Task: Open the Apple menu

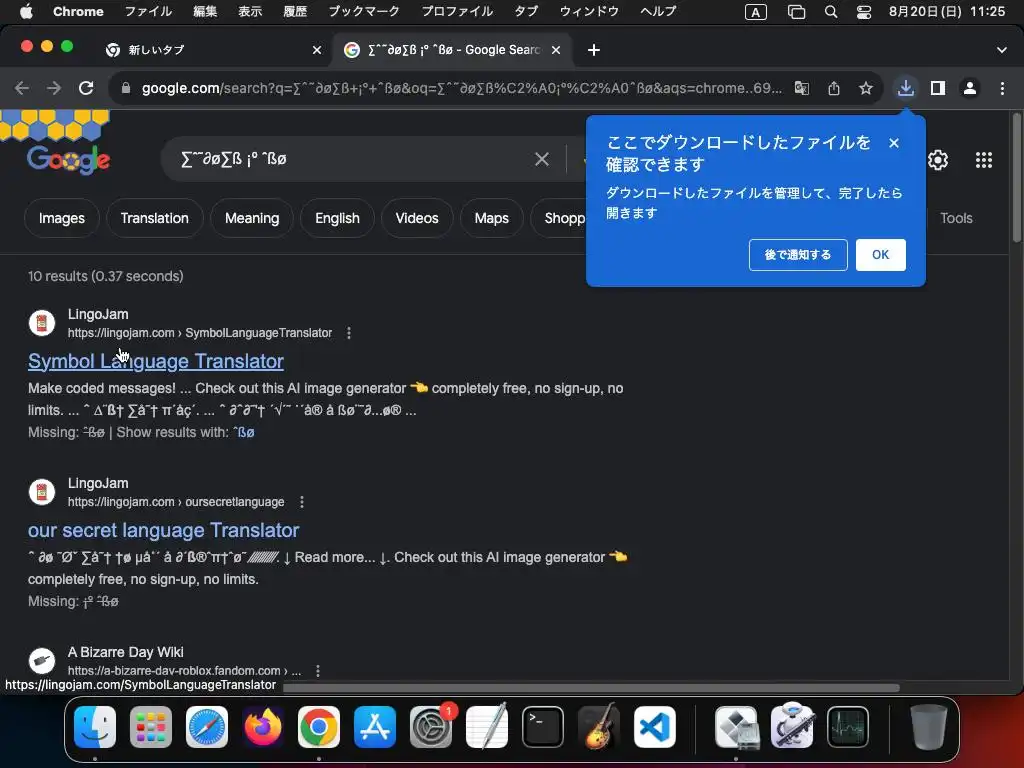Action: [26, 11]
